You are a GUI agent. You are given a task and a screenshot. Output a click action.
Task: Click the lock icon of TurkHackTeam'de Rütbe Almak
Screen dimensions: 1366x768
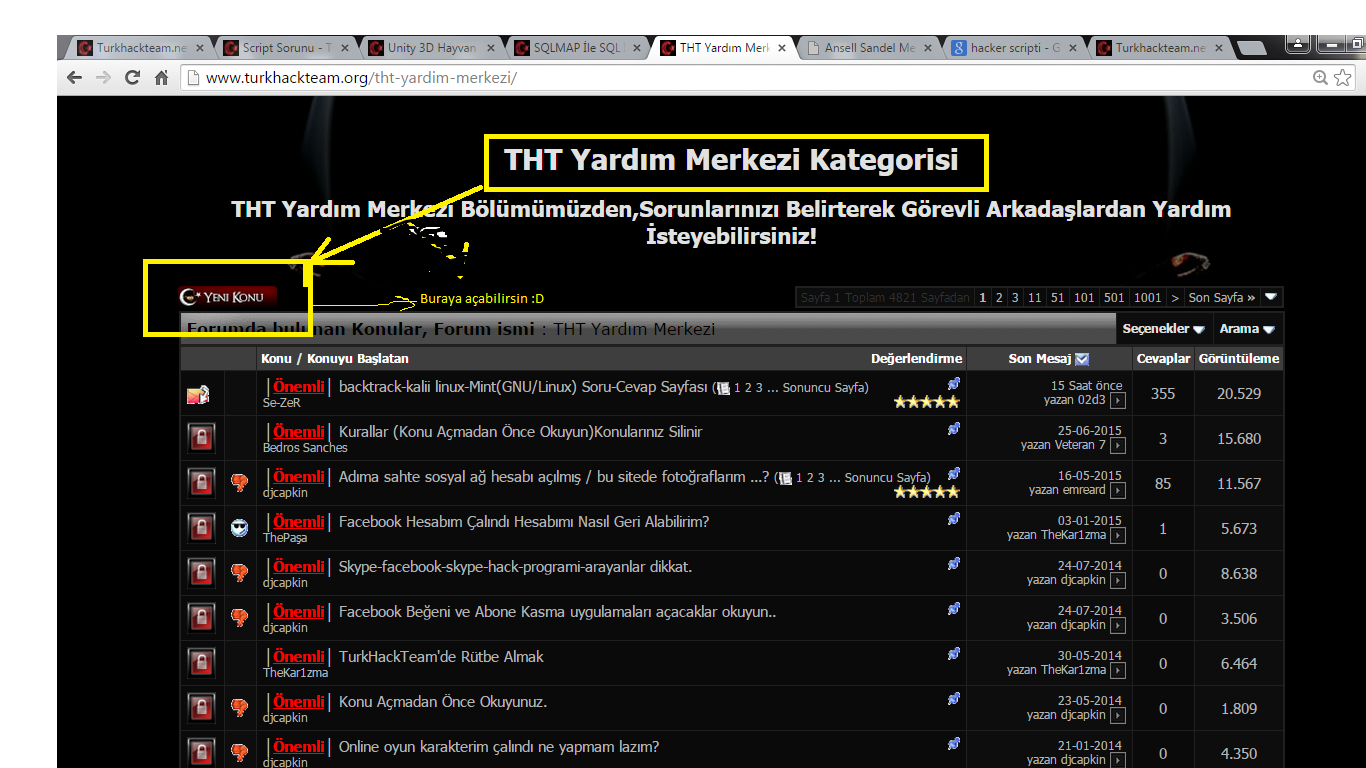tap(202, 663)
